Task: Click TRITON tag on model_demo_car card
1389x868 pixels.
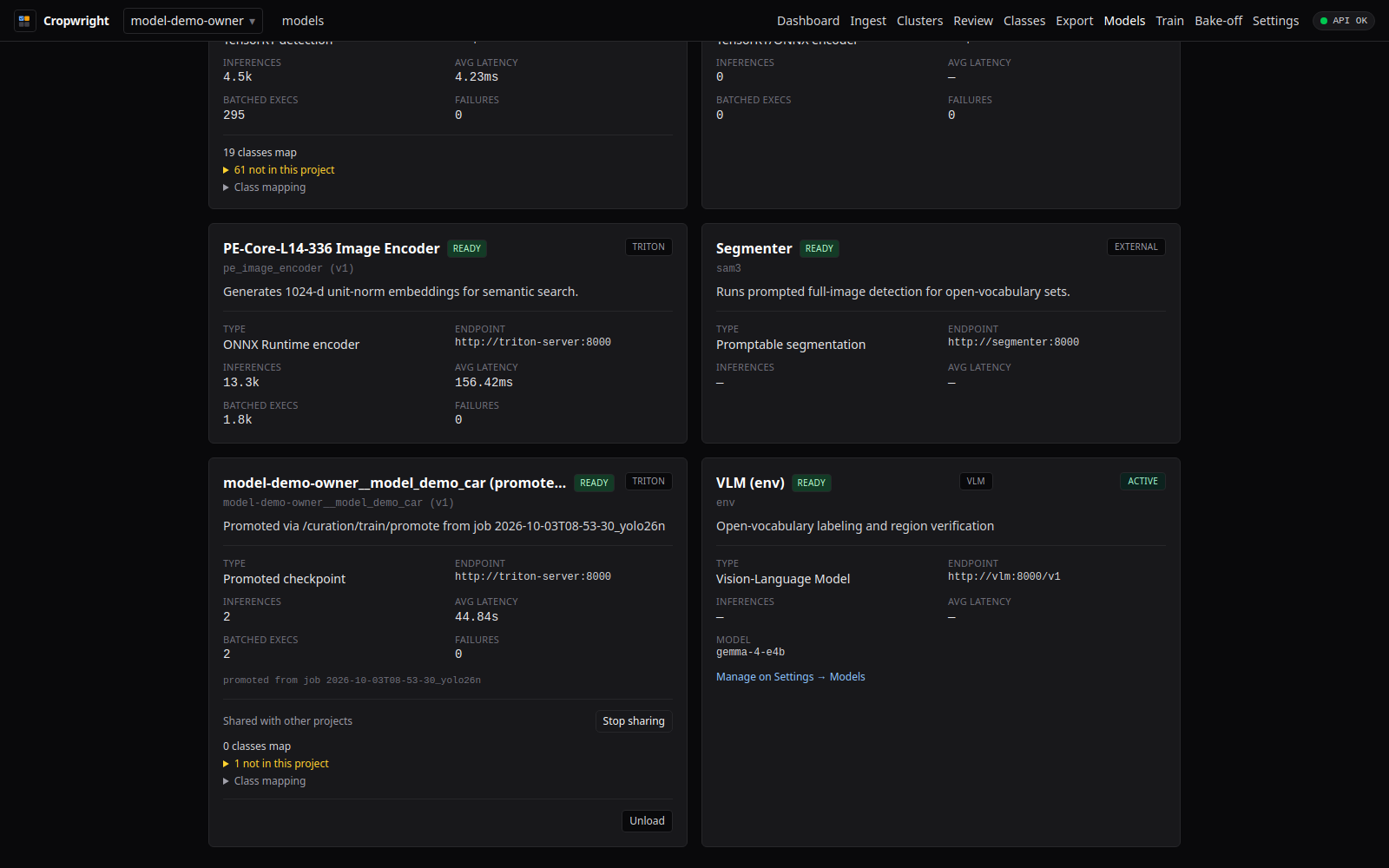Action: (648, 482)
